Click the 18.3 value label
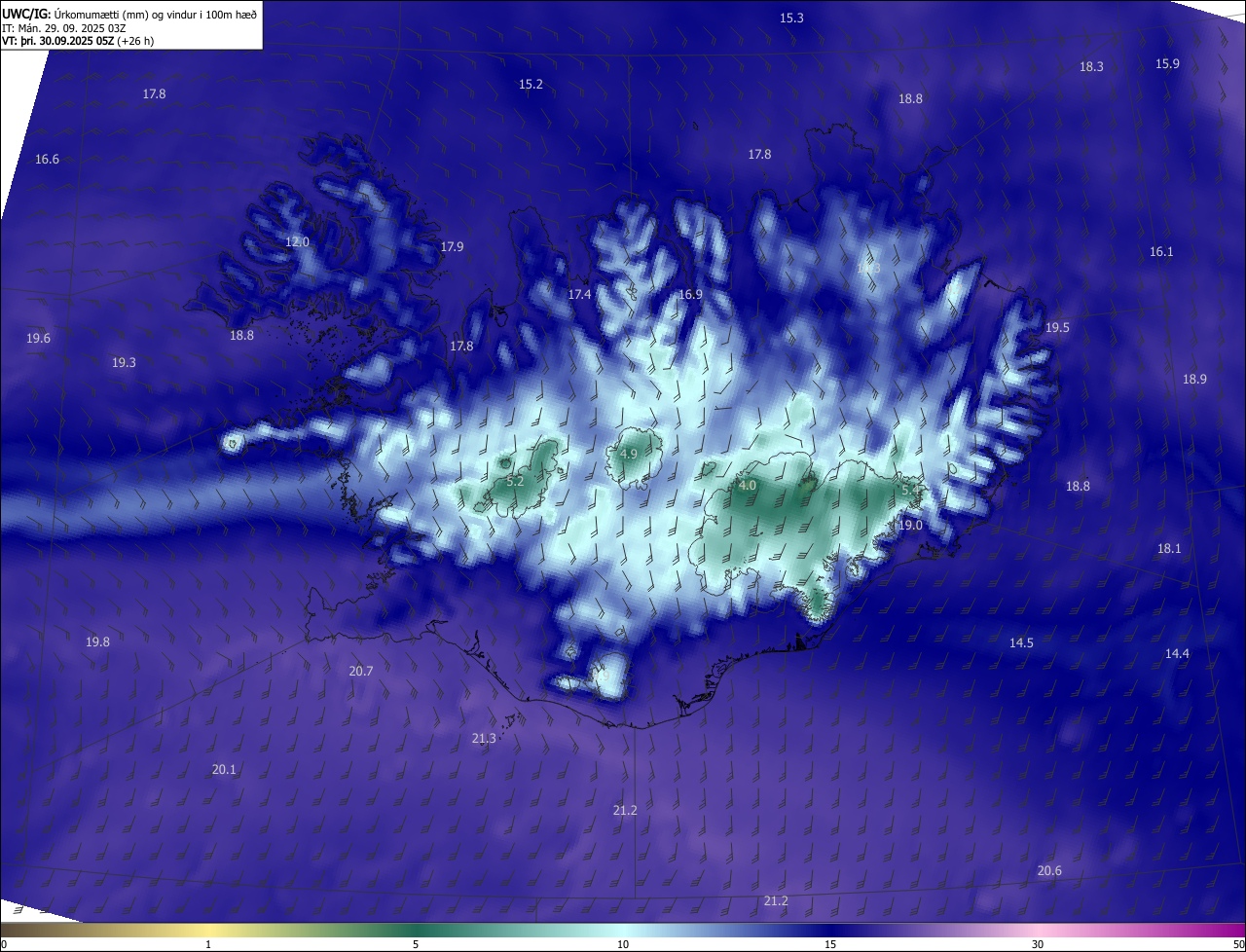Image resolution: width=1246 pixels, height=952 pixels. pyautogui.click(x=1091, y=67)
